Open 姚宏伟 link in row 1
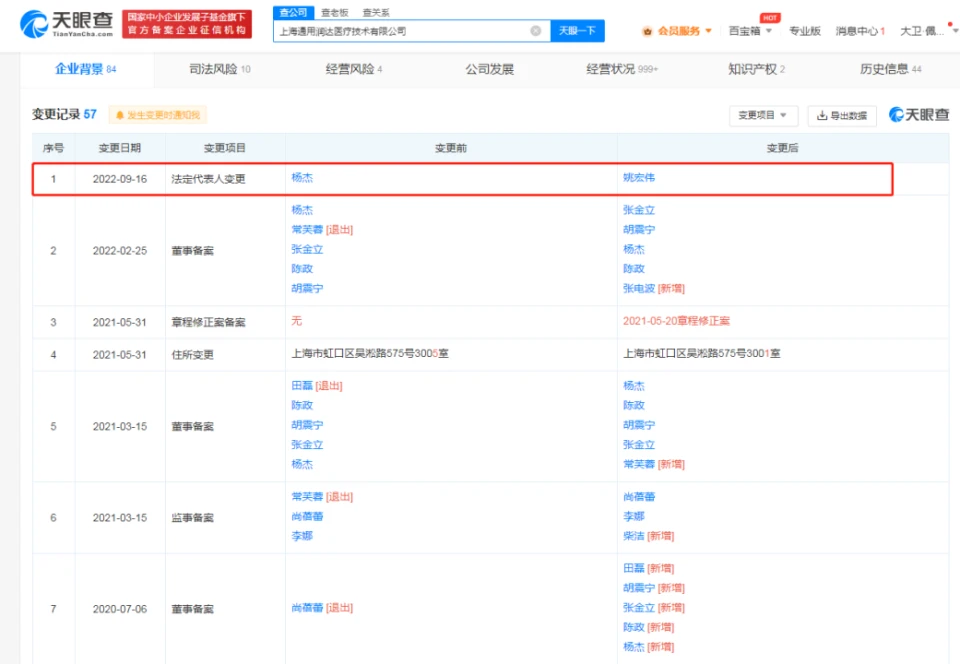Screen dimensions: 960x664 coord(639,178)
